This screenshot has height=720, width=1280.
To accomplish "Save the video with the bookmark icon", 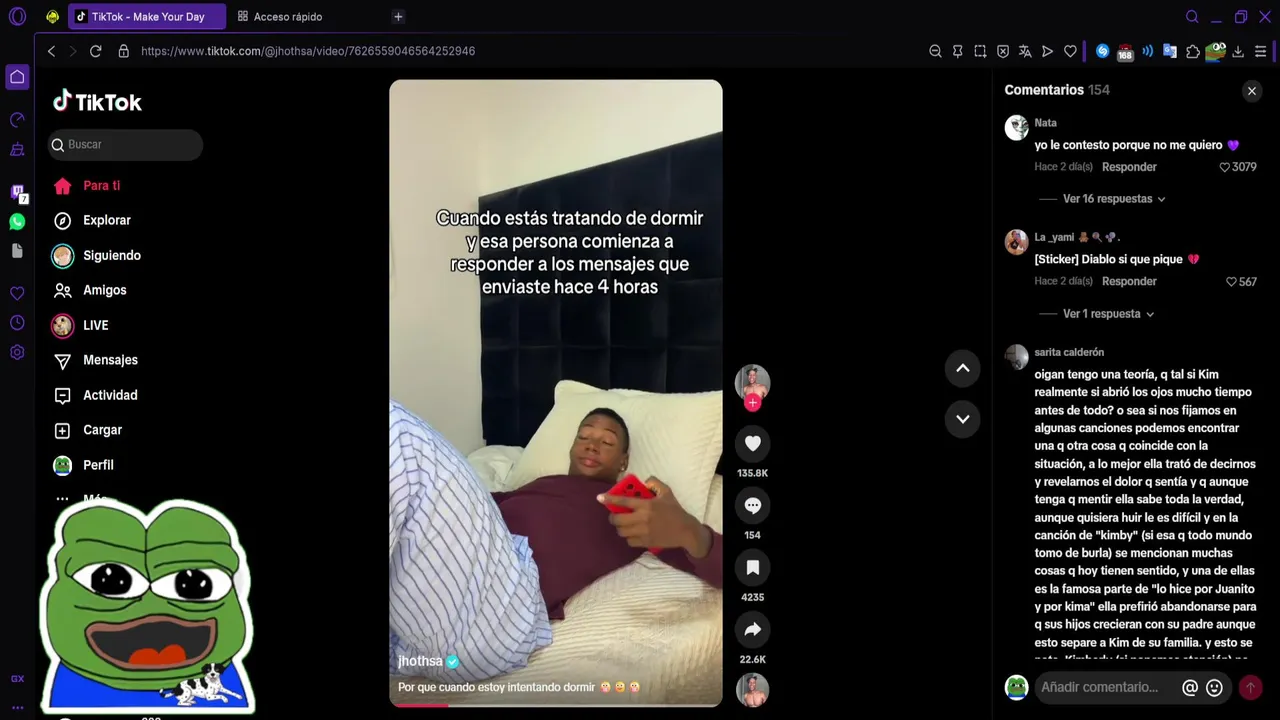I will coord(752,567).
